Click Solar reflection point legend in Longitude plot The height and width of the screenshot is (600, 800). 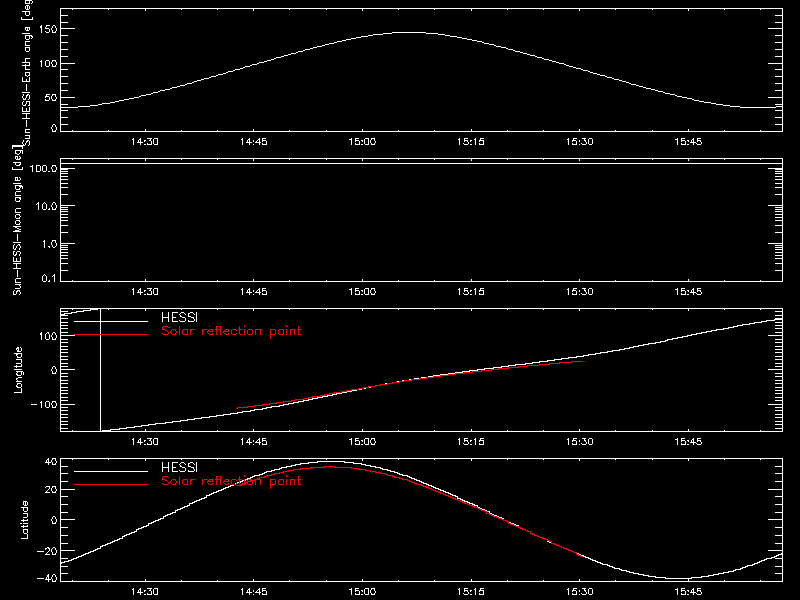(x=231, y=331)
